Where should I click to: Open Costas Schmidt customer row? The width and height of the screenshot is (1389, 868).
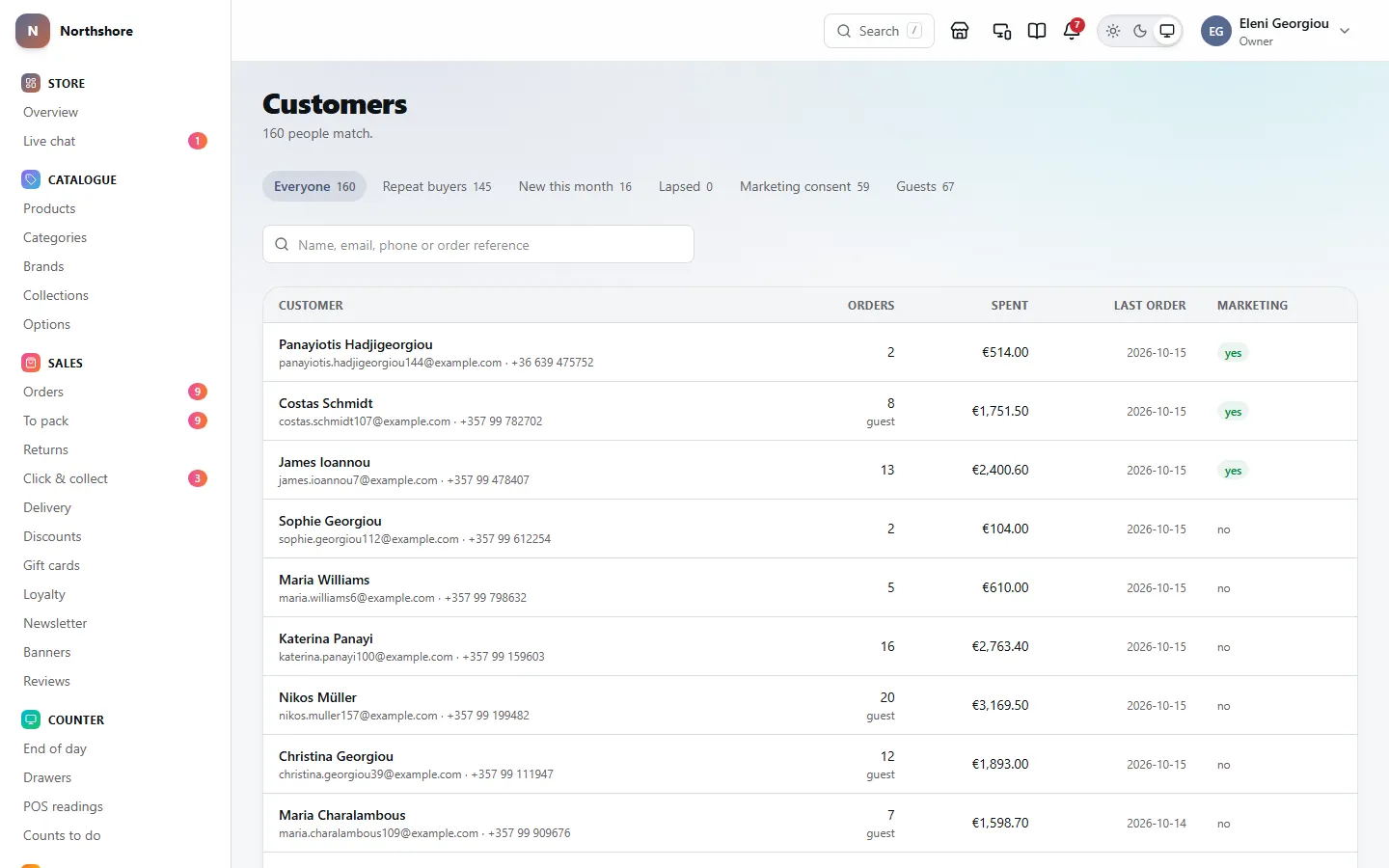809,411
